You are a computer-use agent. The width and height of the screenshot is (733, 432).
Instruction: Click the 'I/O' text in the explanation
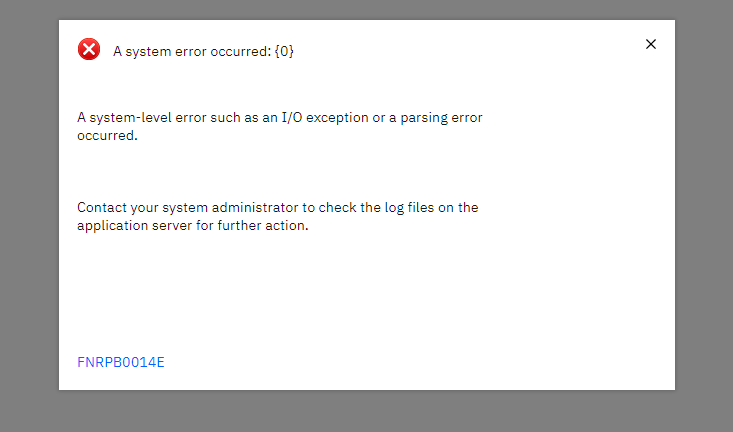[x=292, y=117]
